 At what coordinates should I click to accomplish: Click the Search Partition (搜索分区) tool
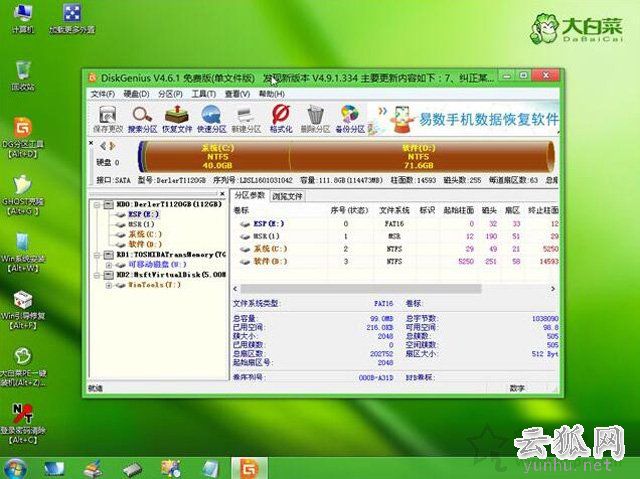[142, 119]
